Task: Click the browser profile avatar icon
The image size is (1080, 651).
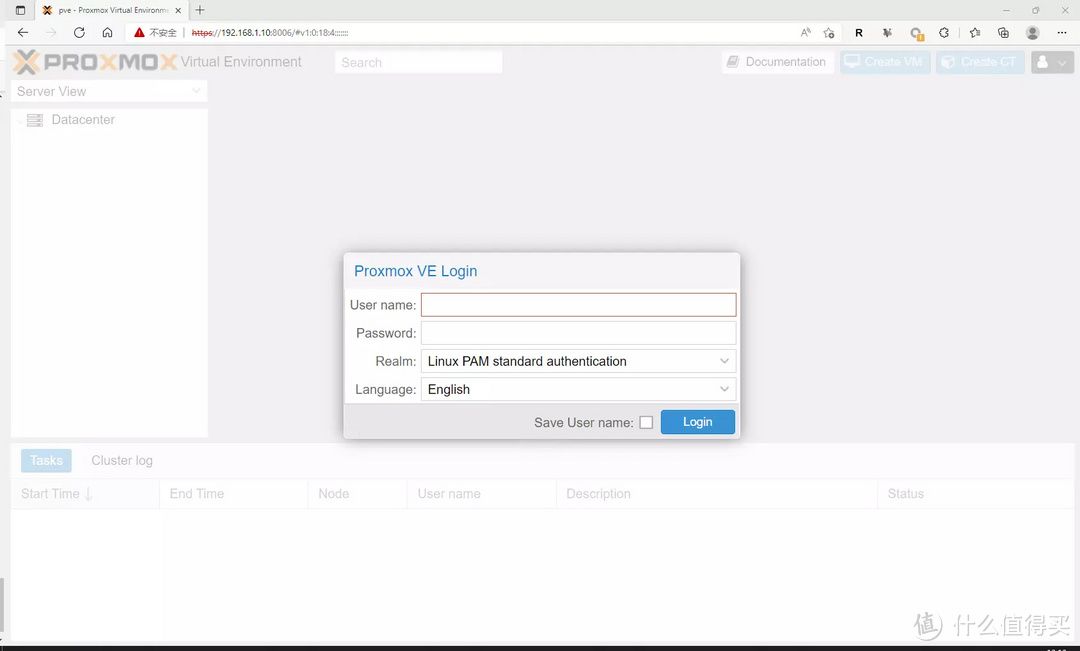Action: [1033, 33]
